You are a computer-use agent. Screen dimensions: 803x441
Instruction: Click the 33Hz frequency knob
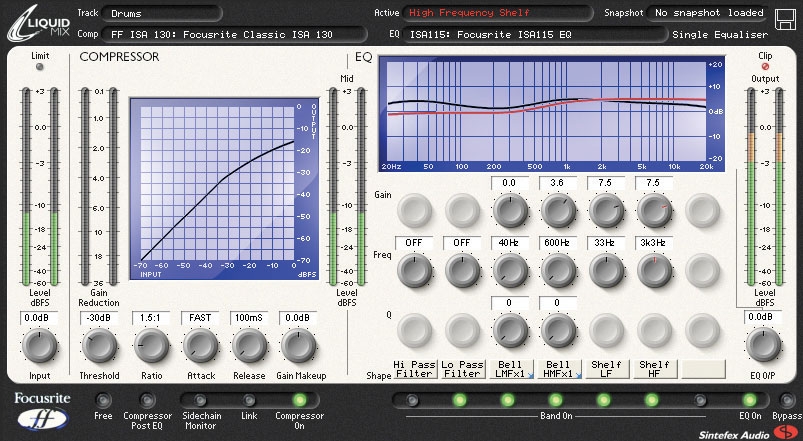click(606, 270)
